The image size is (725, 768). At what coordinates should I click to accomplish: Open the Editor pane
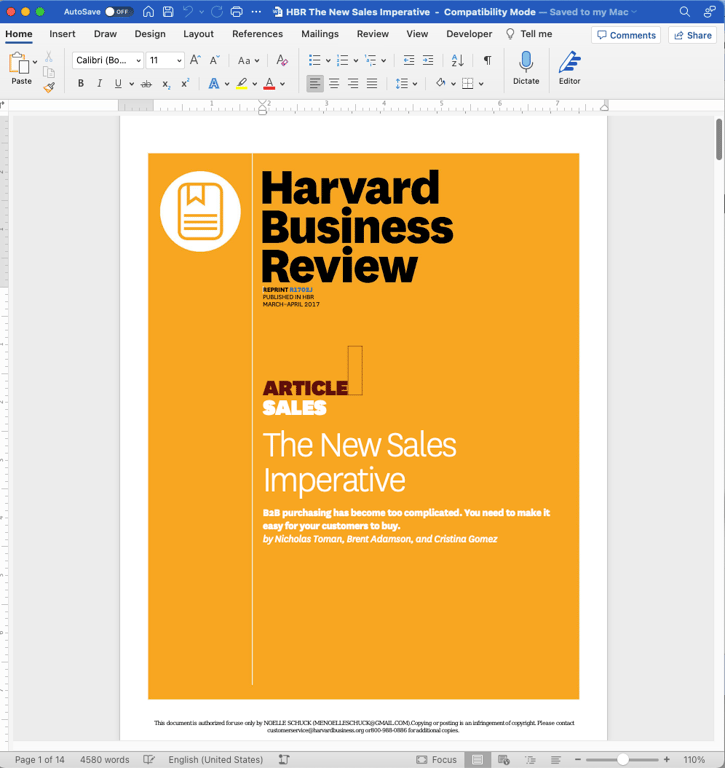(569, 68)
